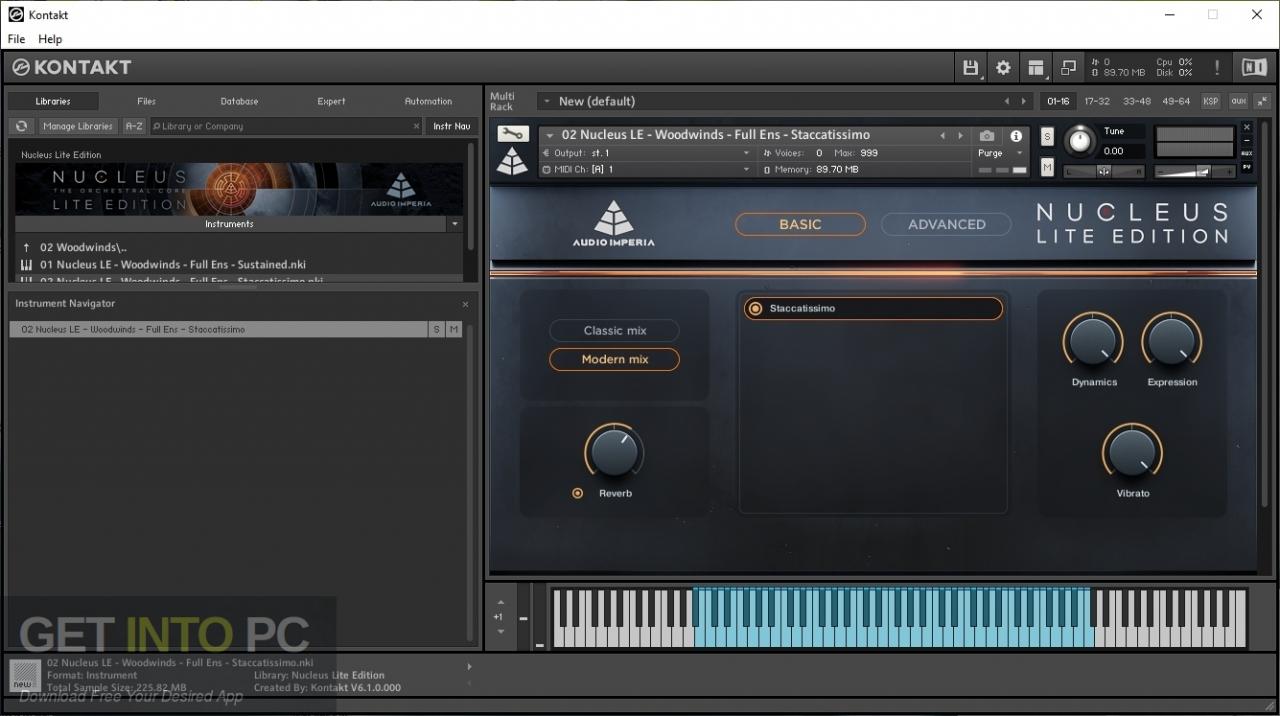Image resolution: width=1280 pixels, height=716 pixels.
Task: Expand the info pane arrow at bottom
Action: point(469,667)
